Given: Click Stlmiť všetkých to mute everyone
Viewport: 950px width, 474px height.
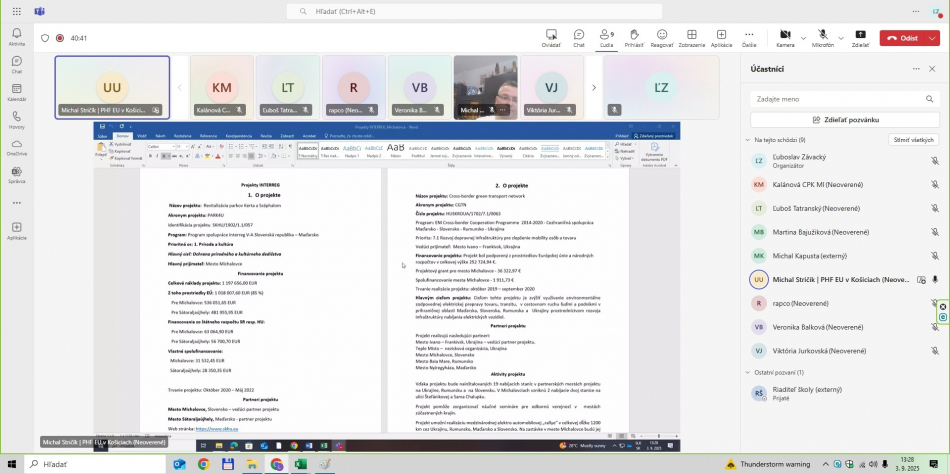Looking at the screenshot, I should click(914, 140).
